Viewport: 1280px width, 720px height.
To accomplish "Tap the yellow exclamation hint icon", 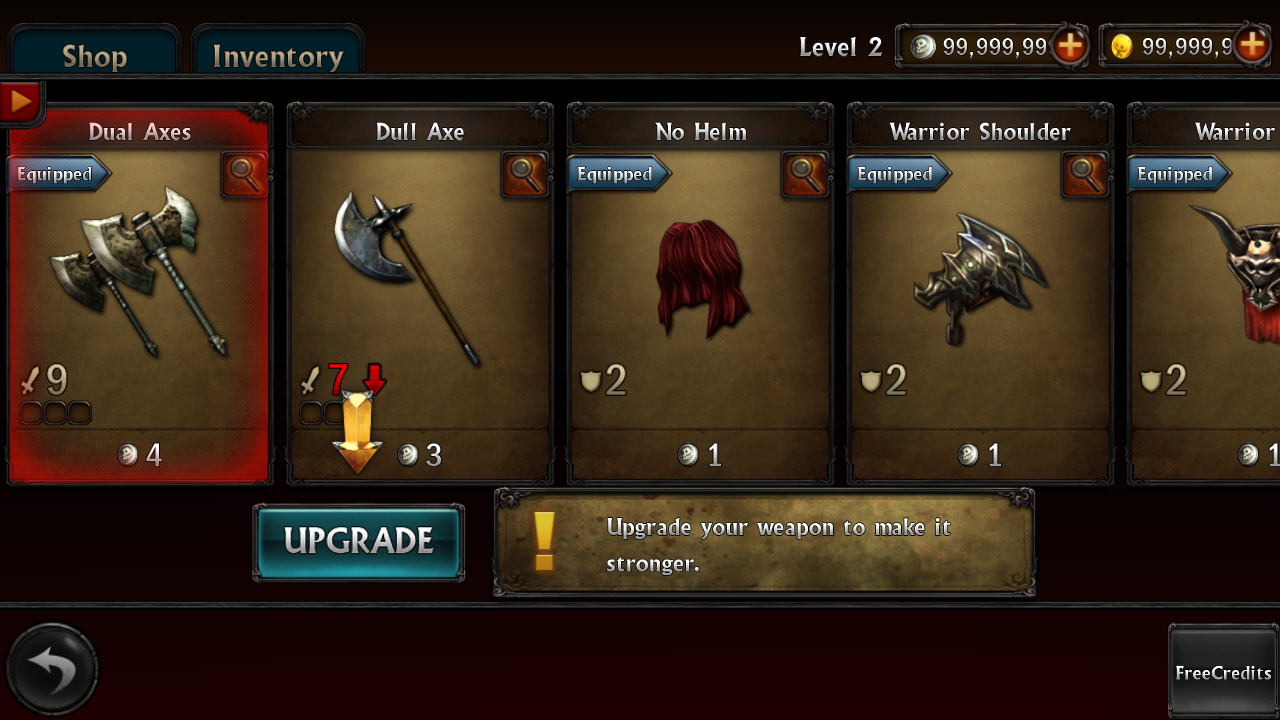I will [544, 541].
